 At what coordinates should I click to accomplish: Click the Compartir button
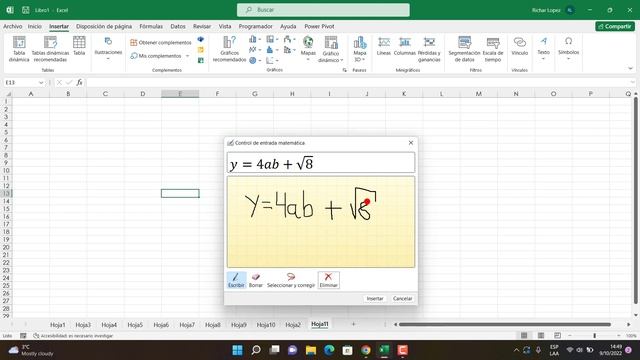pyautogui.click(x=615, y=26)
